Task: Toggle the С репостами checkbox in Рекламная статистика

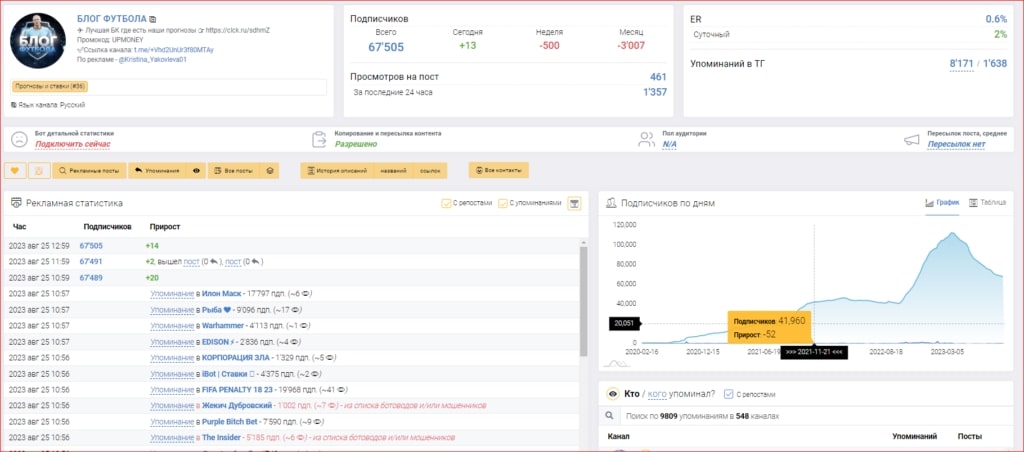Action: (446, 203)
